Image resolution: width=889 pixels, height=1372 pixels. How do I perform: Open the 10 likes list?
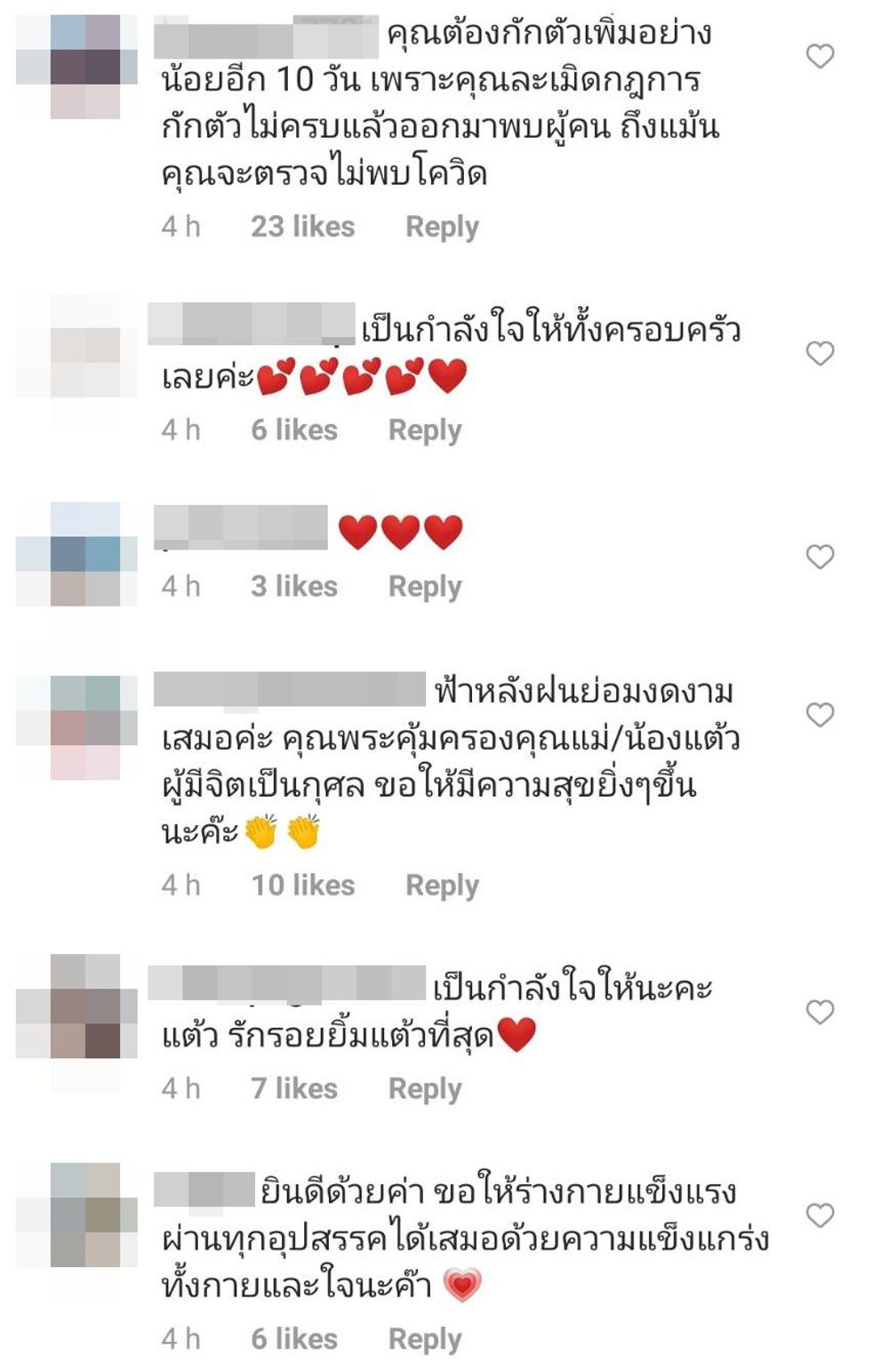pyautogui.click(x=302, y=887)
